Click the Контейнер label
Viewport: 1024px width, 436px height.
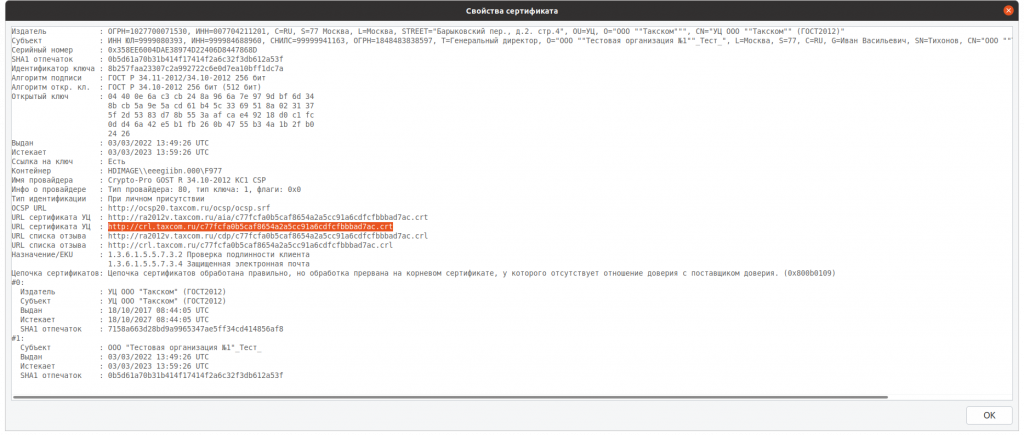(32, 170)
